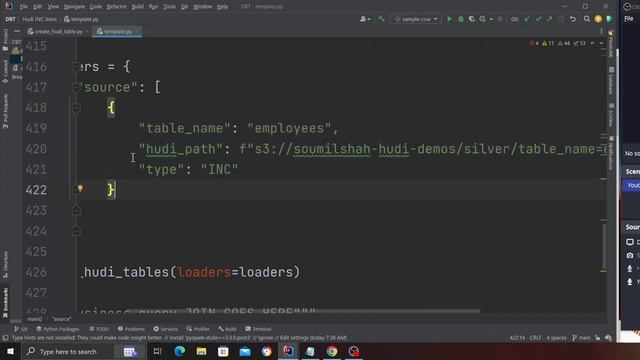Click the main Git branch widget
The width and height of the screenshot is (640, 360).
581,338
